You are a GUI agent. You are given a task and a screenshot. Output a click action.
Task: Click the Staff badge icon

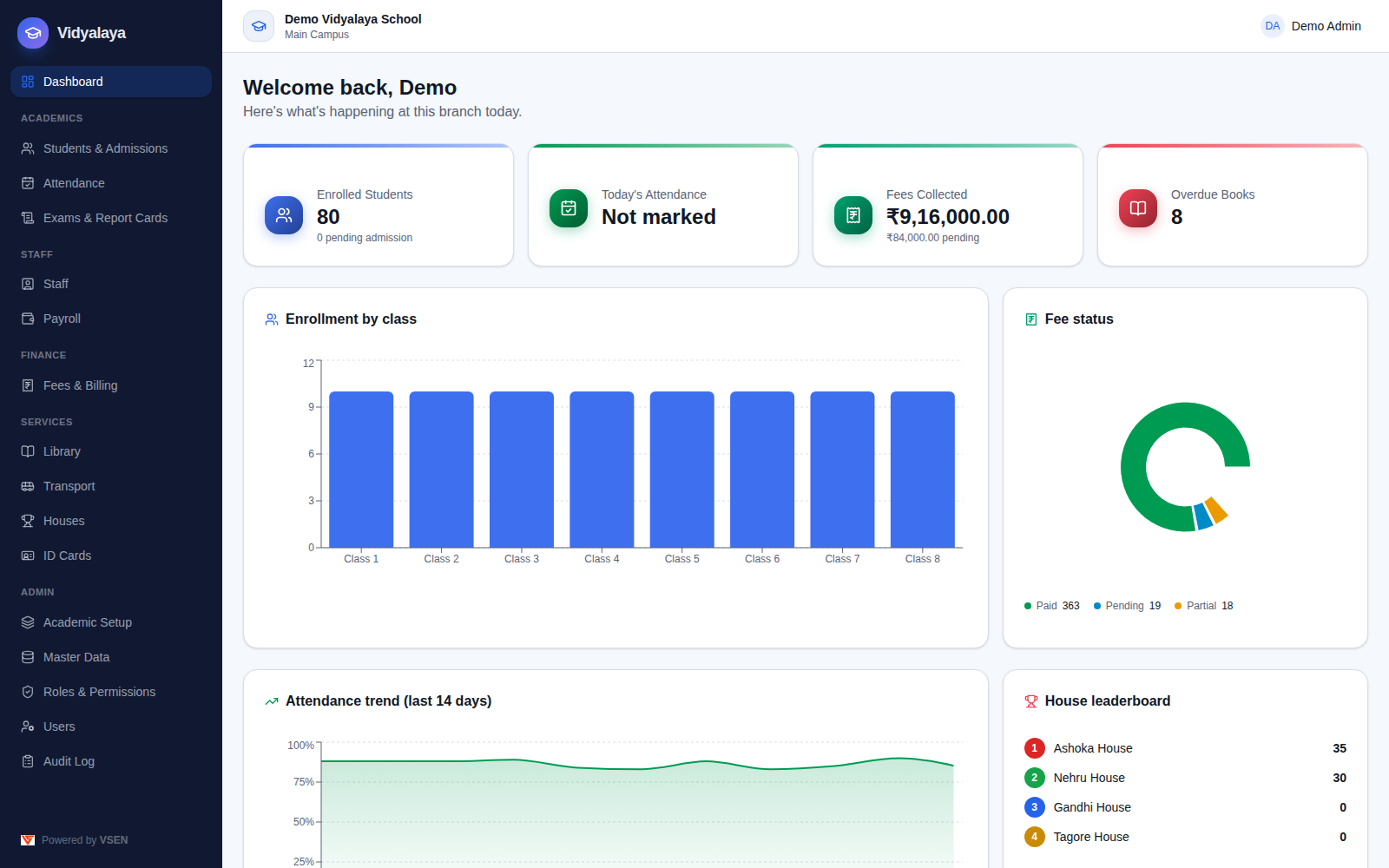coord(28,284)
